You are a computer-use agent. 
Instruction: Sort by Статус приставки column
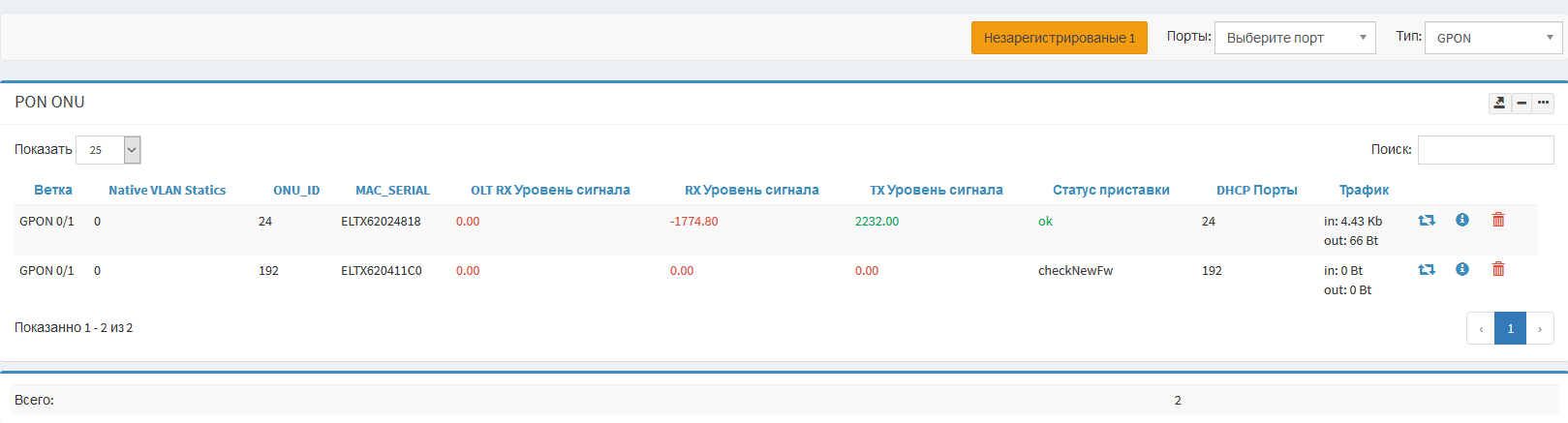click(1111, 190)
